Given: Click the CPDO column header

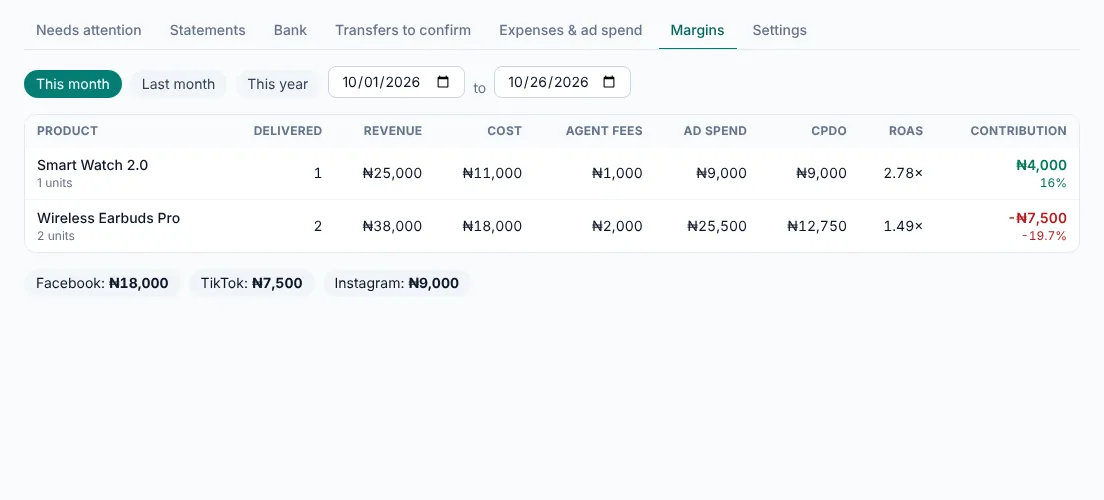Looking at the screenshot, I should (829, 131).
